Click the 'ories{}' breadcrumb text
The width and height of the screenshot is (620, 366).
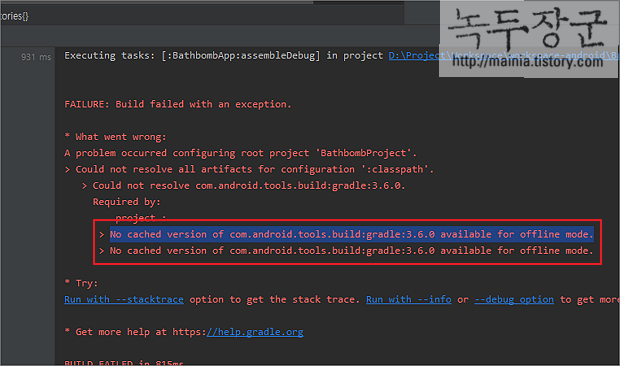tap(14, 16)
